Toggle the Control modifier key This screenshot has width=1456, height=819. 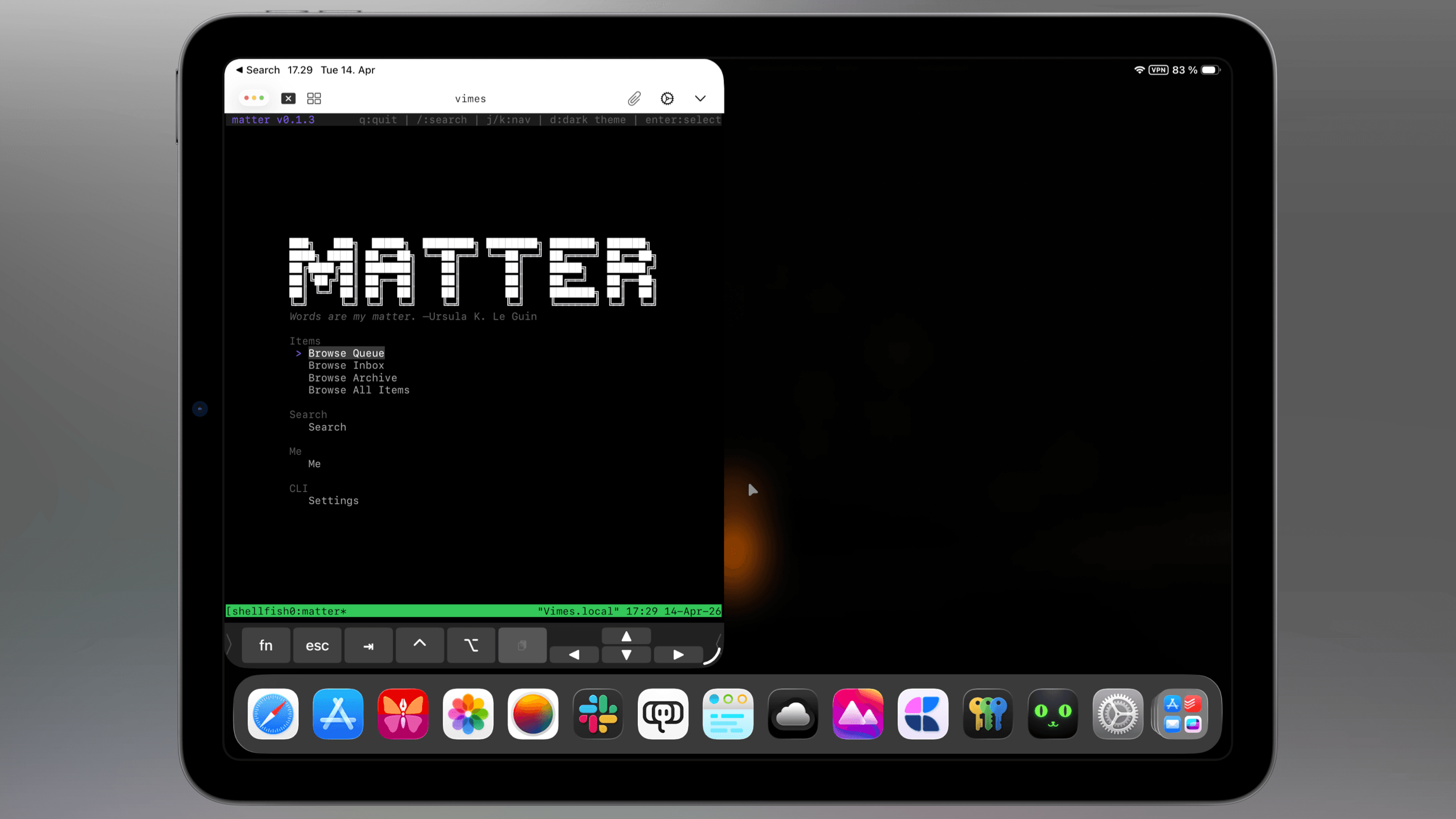point(420,645)
